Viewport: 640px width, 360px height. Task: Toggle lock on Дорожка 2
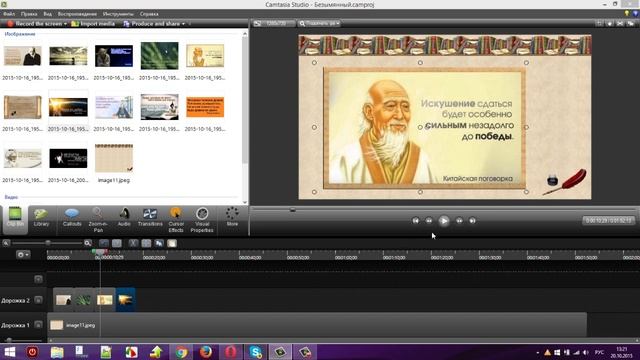tap(38, 300)
